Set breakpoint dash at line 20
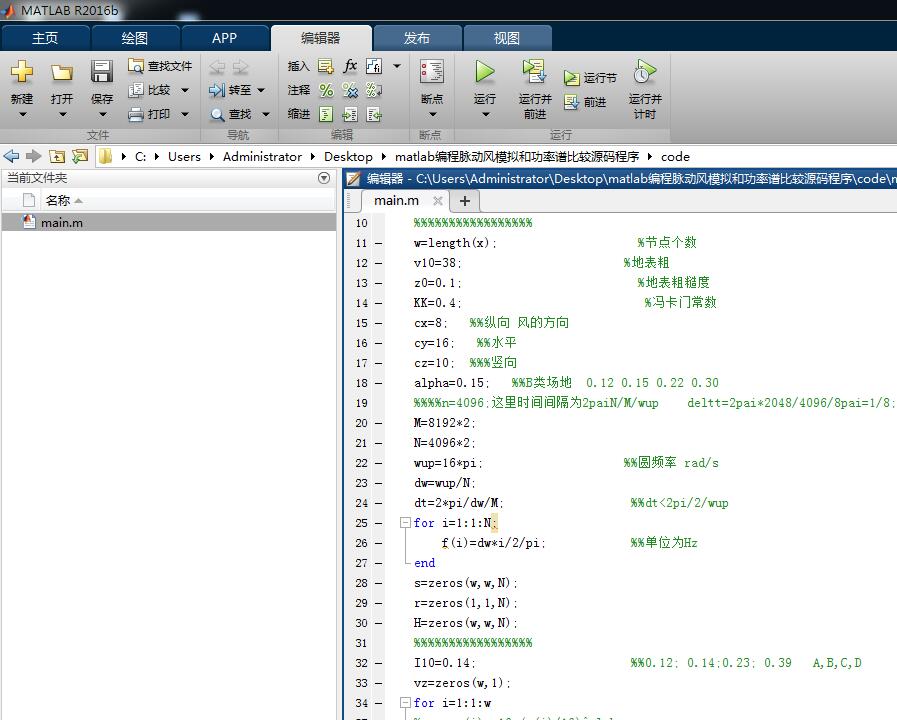Screen dimensions: 897x720 tap(379, 423)
